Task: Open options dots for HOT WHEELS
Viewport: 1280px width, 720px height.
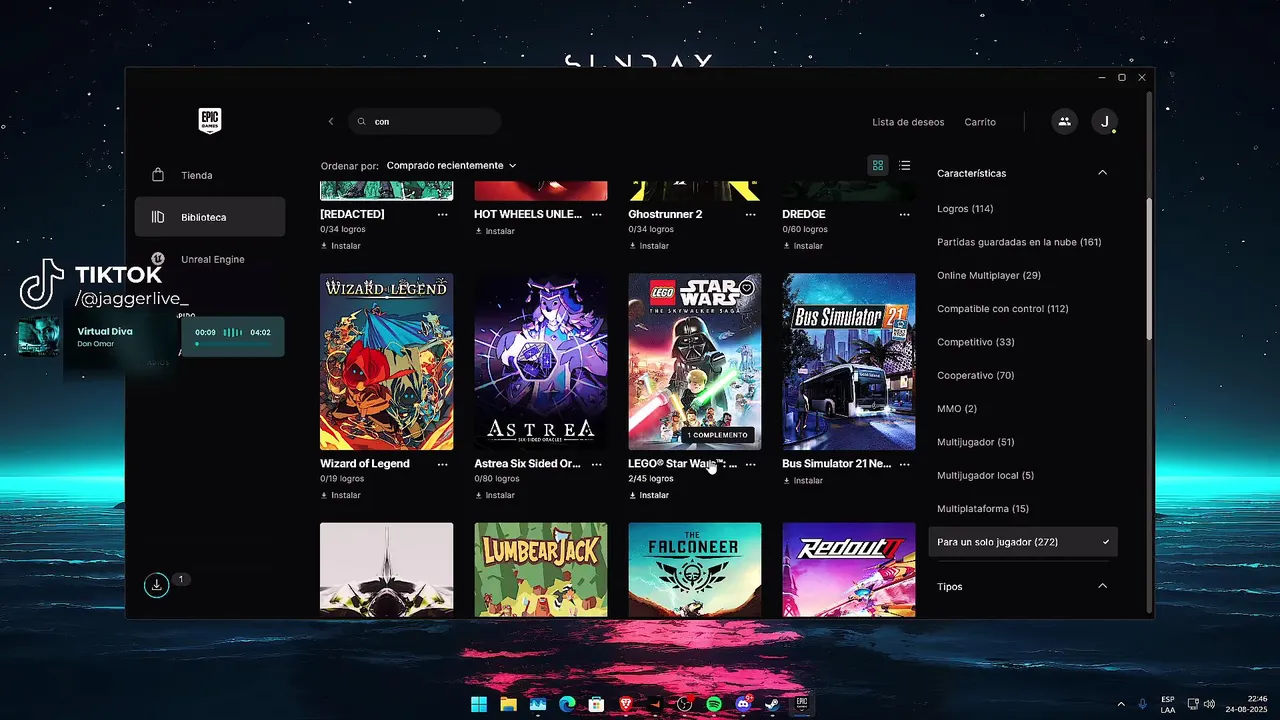Action: click(597, 214)
